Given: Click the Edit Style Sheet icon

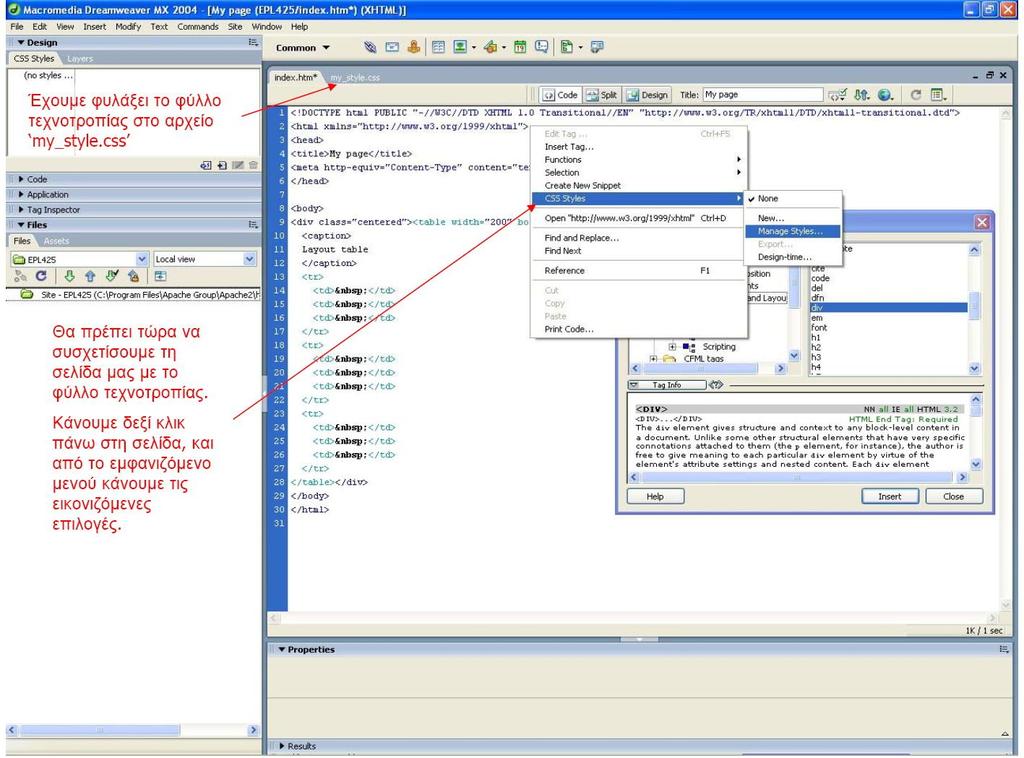Looking at the screenshot, I should point(238,166).
